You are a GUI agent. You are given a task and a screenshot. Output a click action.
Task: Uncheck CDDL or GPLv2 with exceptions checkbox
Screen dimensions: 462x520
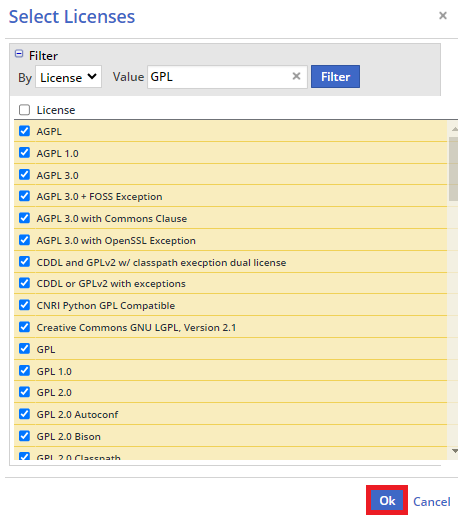pos(24,283)
